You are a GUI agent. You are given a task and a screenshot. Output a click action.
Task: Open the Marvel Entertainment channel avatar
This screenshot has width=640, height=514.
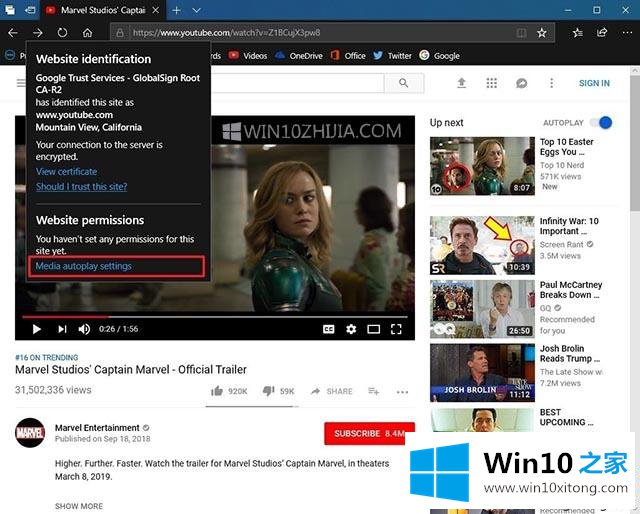30,433
